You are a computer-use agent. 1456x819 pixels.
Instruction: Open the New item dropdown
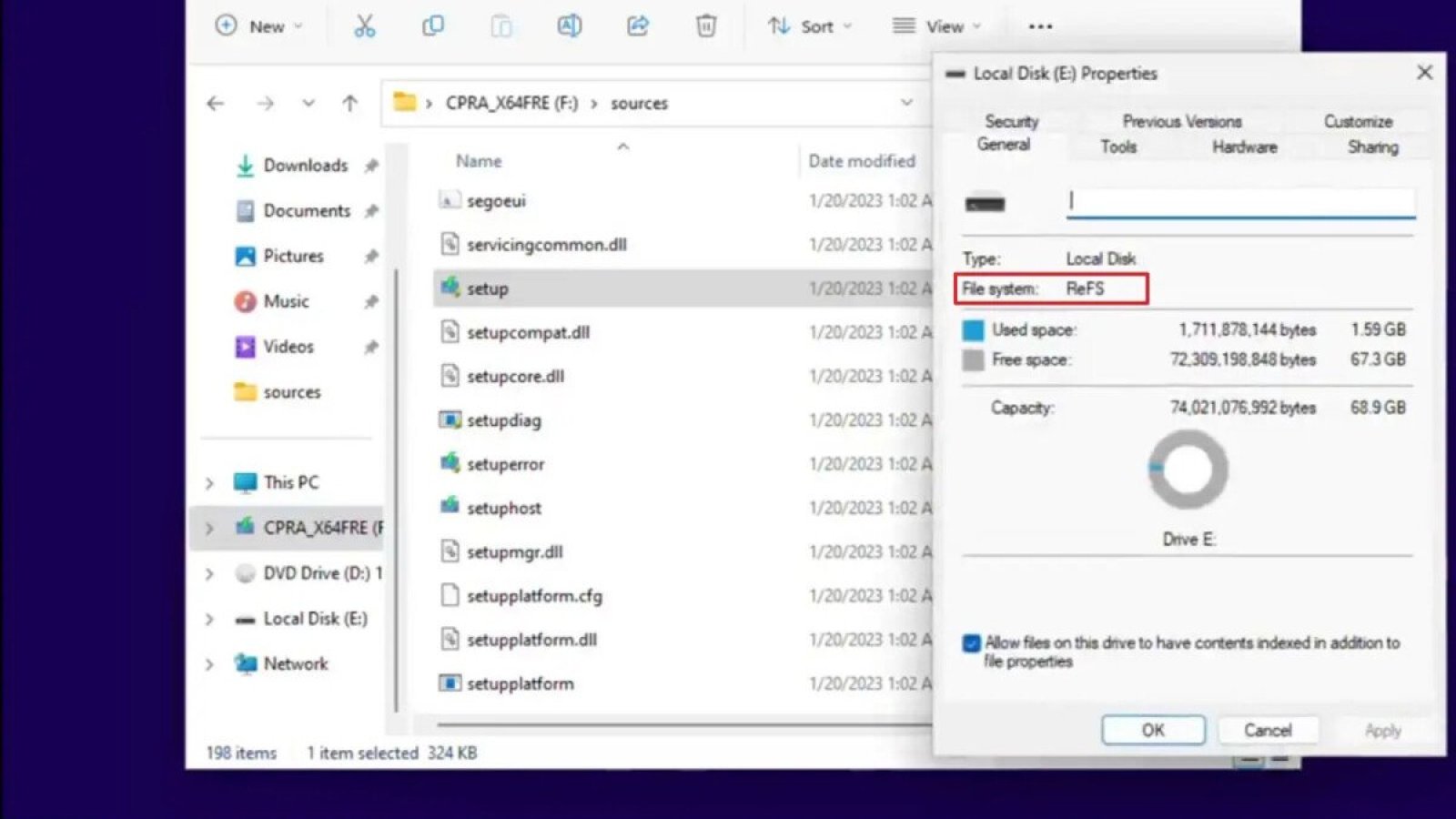tap(258, 26)
